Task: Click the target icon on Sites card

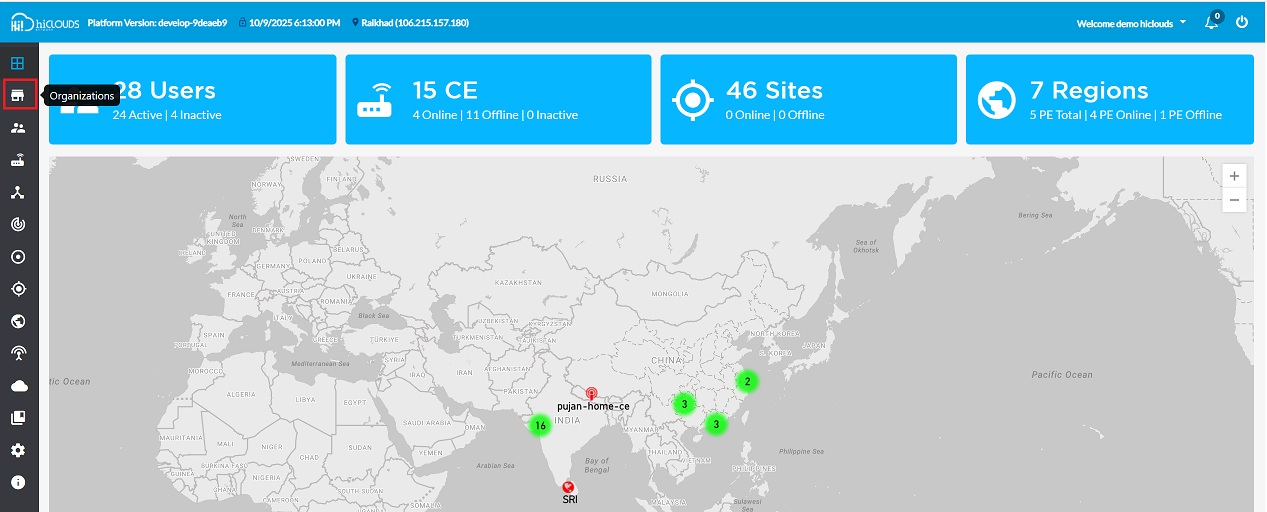Action: tap(691, 100)
